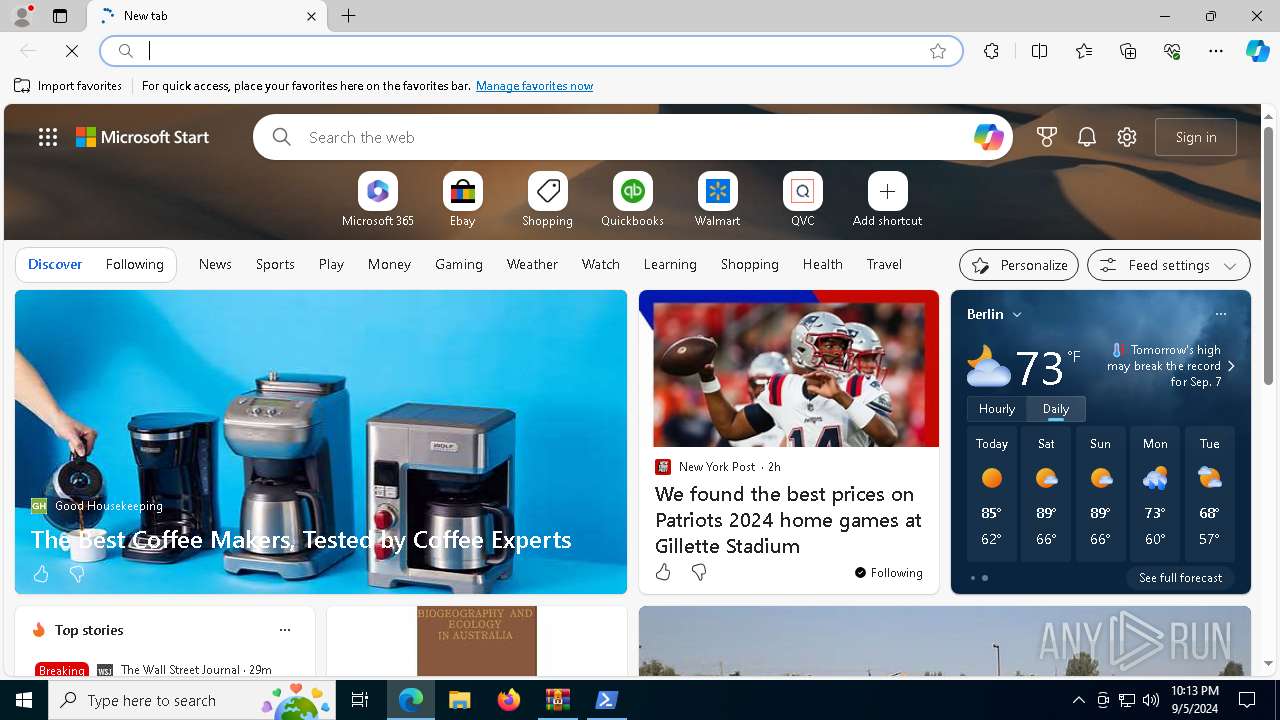The width and height of the screenshot is (1280, 720).
Task: Open the Windows Start menu
Action: click(24, 700)
